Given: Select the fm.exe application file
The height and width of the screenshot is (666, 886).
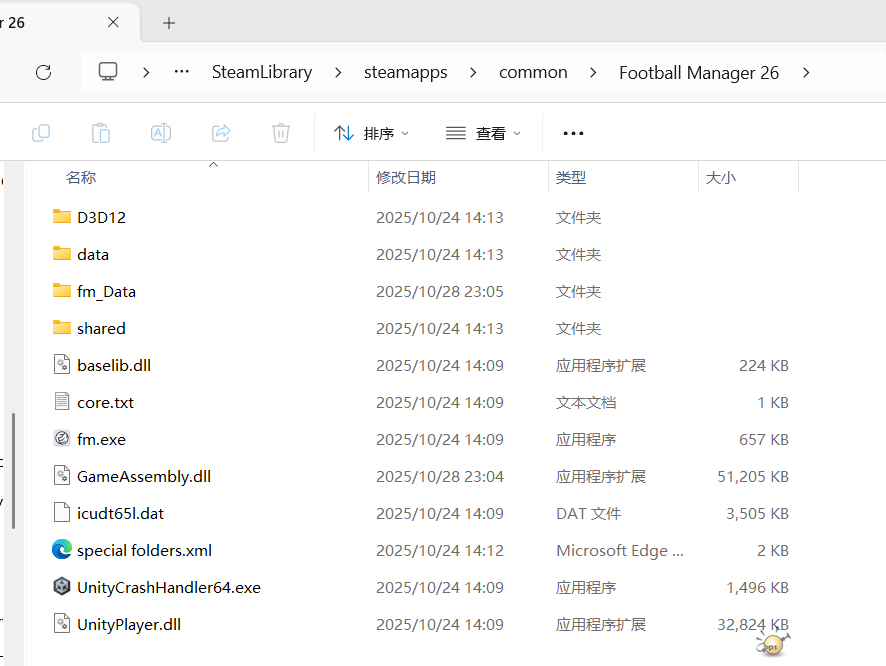Looking at the screenshot, I should pyautogui.click(x=101, y=439).
